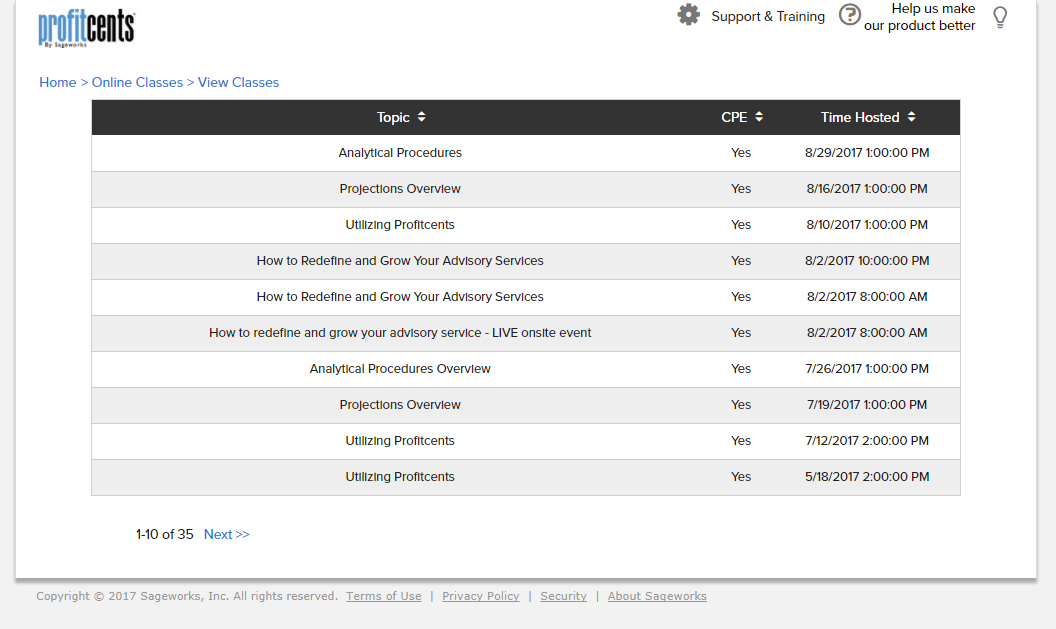Sort table by Time Hosted arrows icon
Image resolution: width=1056 pixels, height=629 pixels.
[x=911, y=117]
